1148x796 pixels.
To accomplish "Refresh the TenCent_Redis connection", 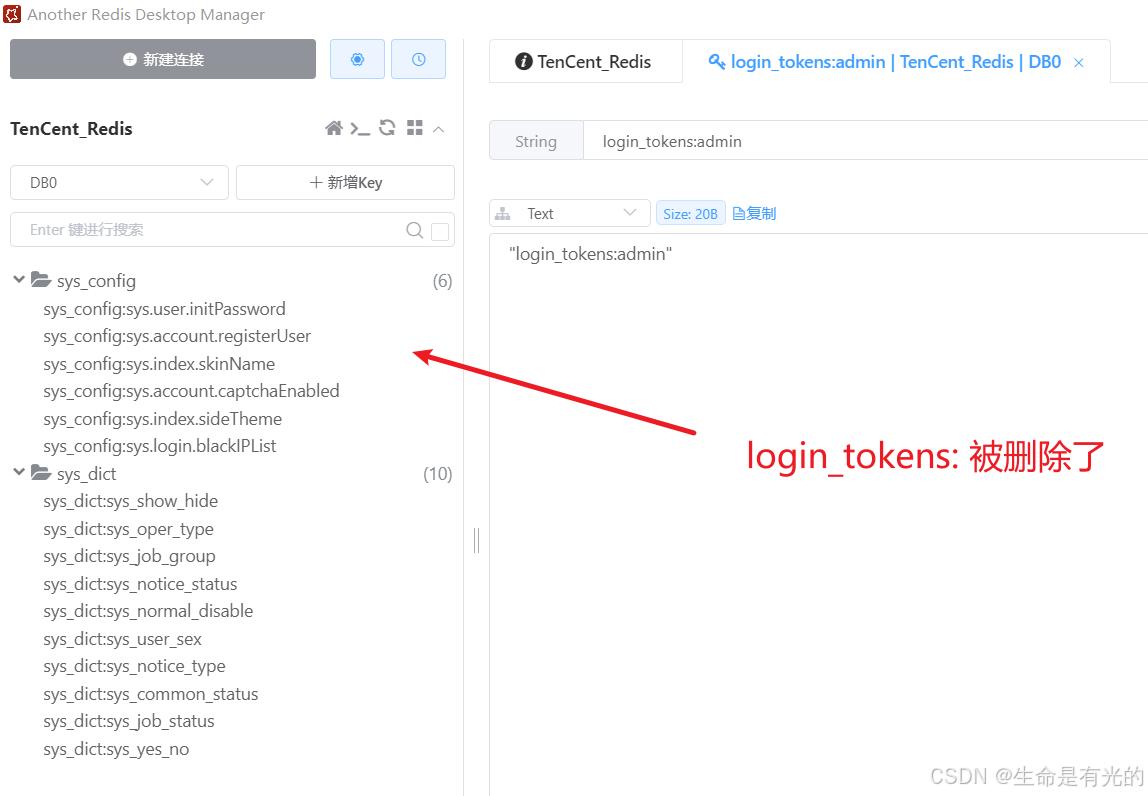I will tap(387, 128).
